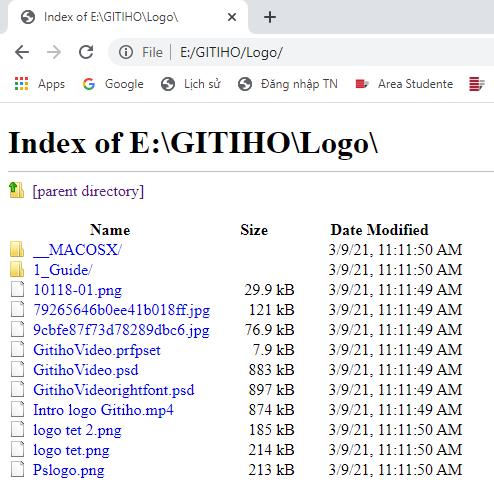Sort listing by Size column header
This screenshot has height=502, width=494.
(254, 230)
